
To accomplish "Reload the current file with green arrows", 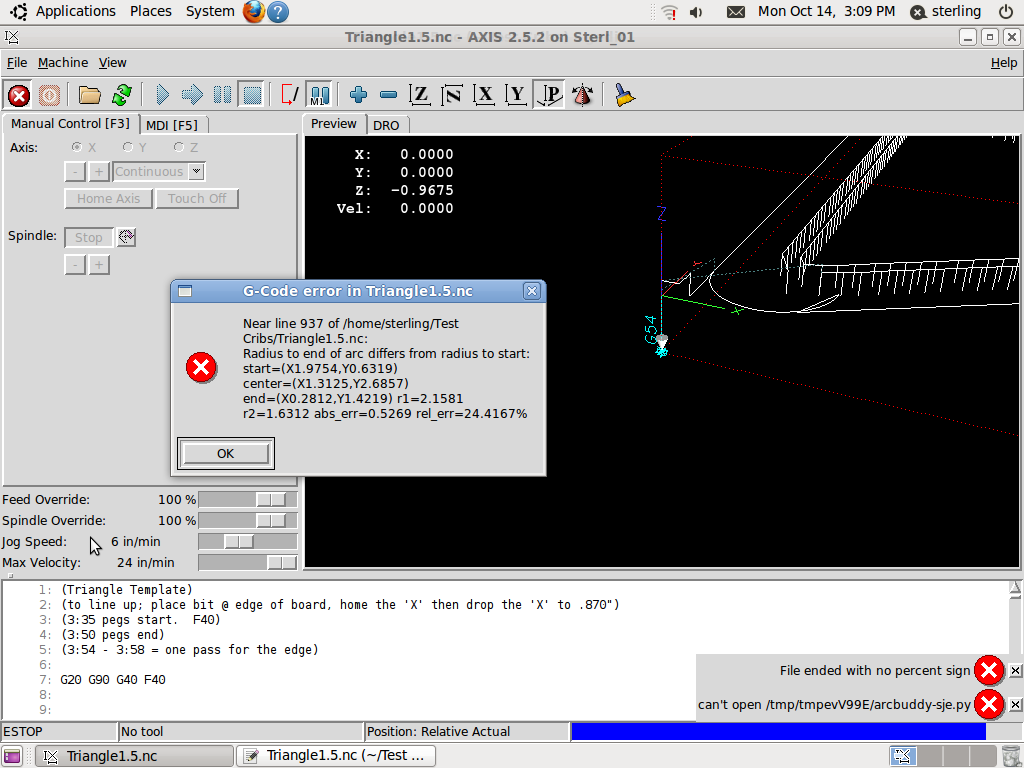I will pyautogui.click(x=122, y=95).
